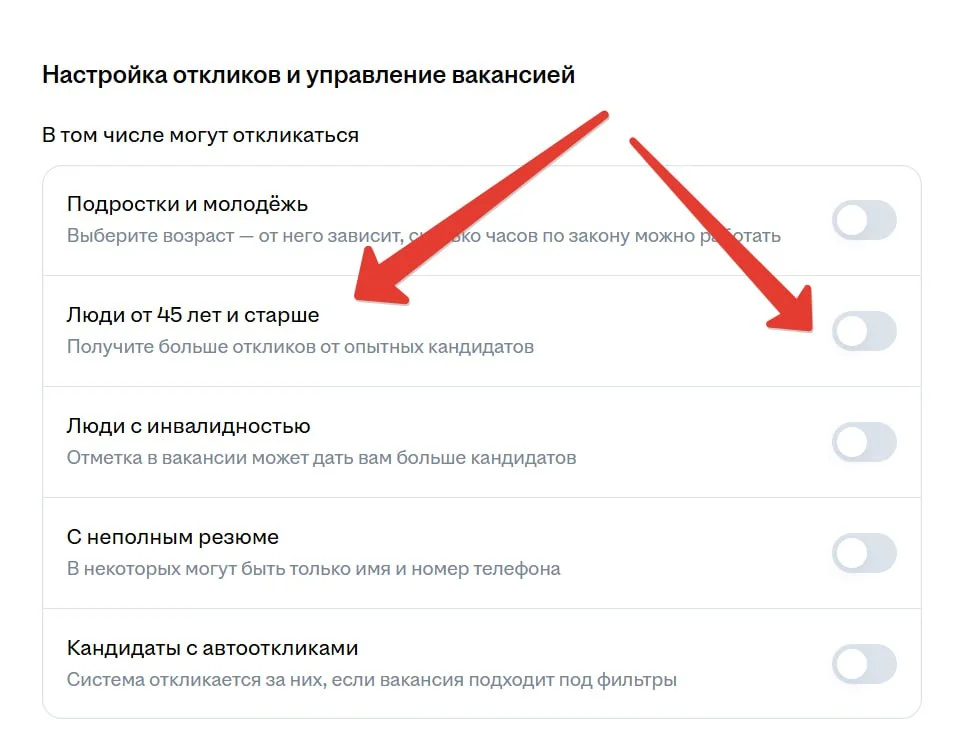This screenshot has width=961, height=737.
Task: Switch on Кандидаты с автооткликами
Action: point(864,664)
